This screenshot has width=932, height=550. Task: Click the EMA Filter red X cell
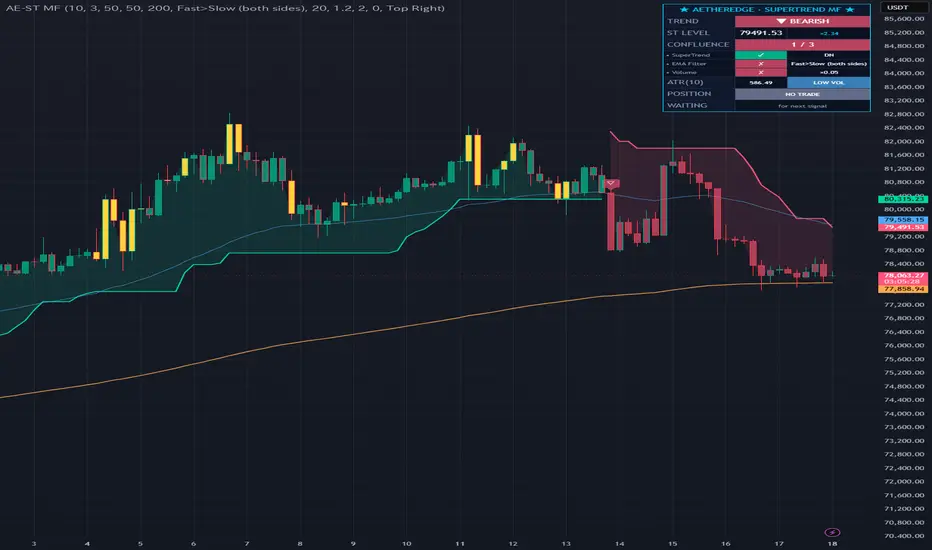[x=761, y=64]
